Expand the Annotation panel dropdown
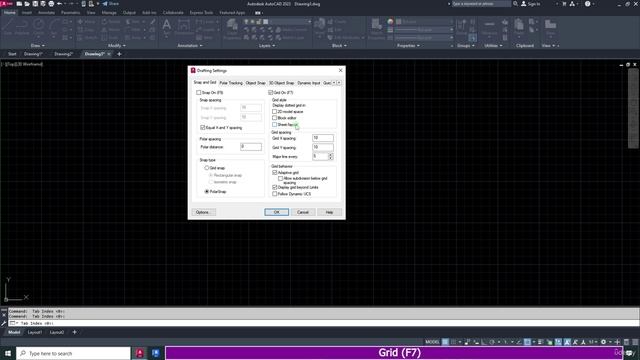This screenshot has height=360, width=640. (x=190, y=46)
